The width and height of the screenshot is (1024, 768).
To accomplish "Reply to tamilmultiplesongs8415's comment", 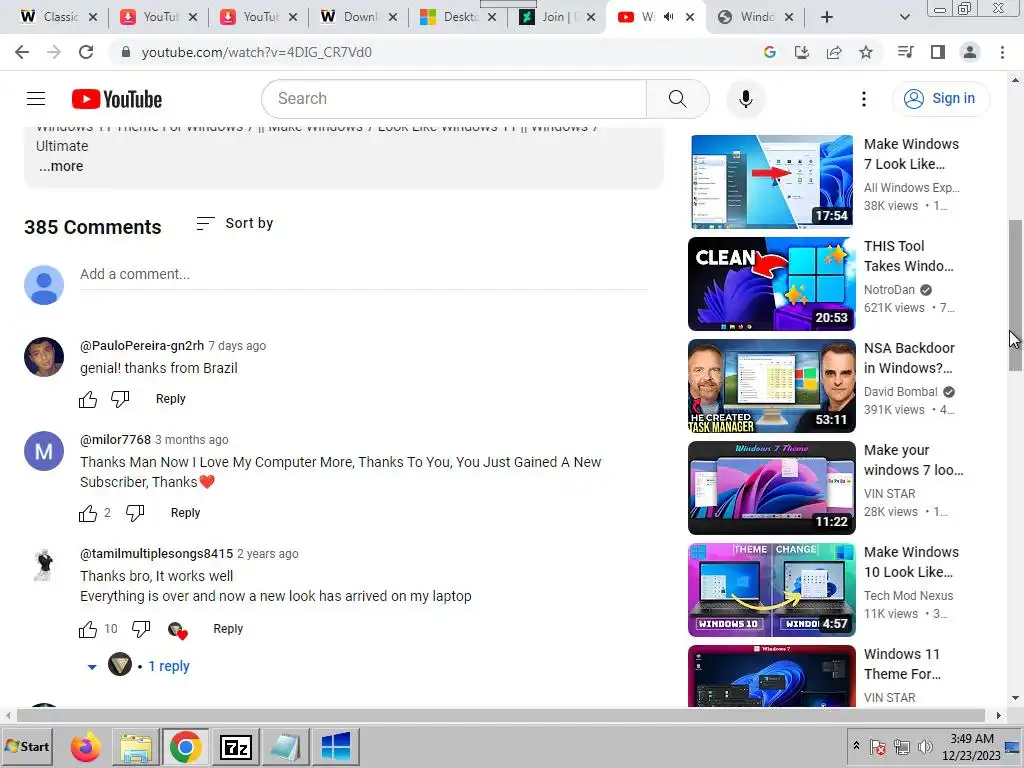I will [x=228, y=629].
